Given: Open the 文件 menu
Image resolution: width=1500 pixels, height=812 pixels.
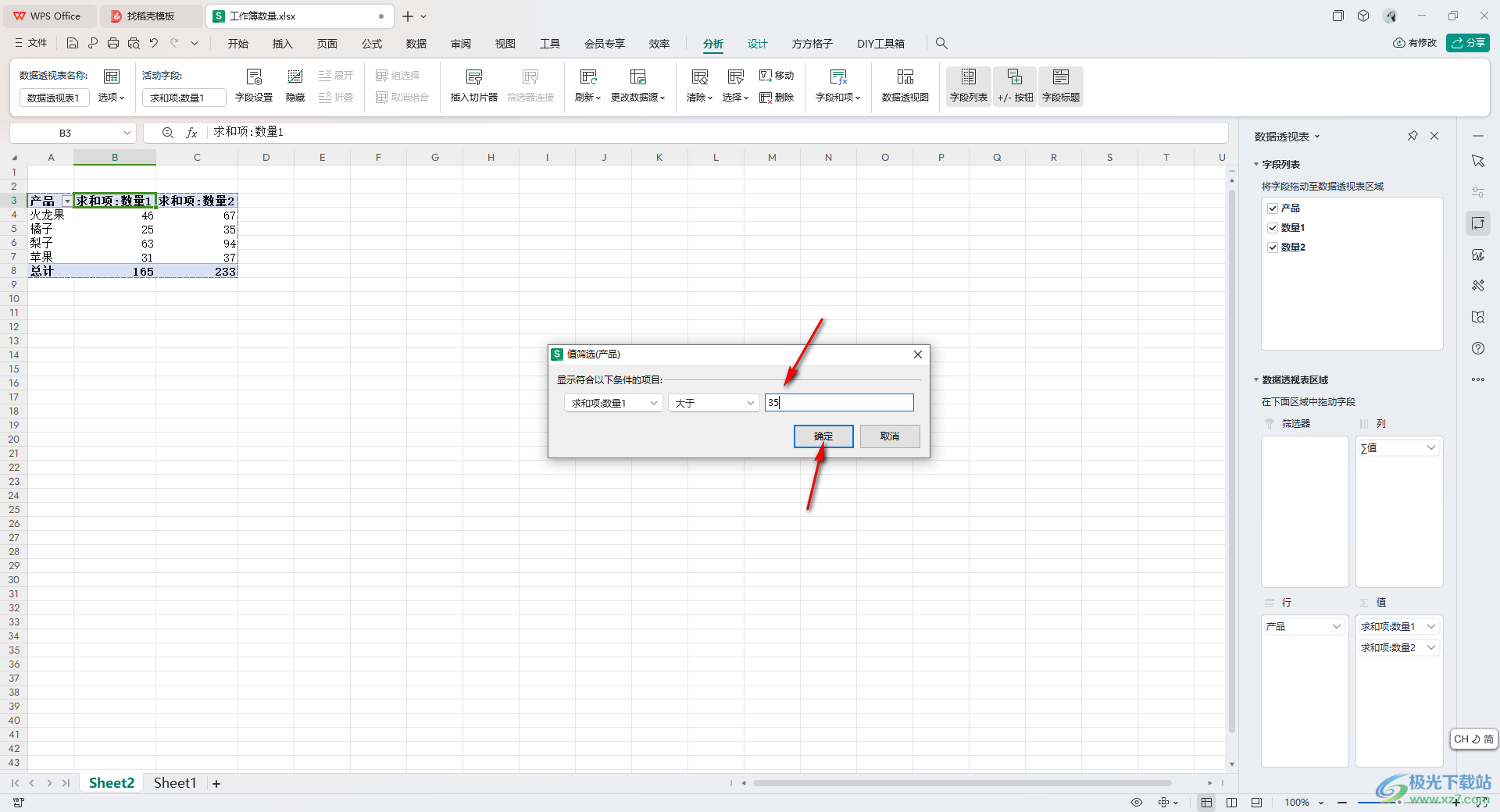Looking at the screenshot, I should point(31,44).
